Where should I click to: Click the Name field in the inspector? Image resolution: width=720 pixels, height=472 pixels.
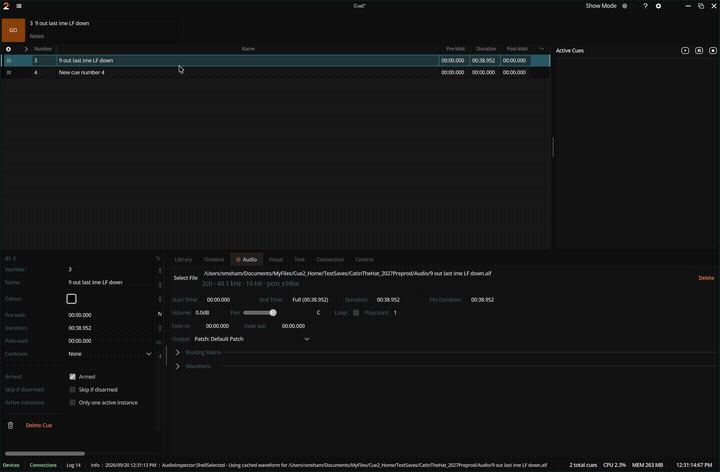coord(109,282)
